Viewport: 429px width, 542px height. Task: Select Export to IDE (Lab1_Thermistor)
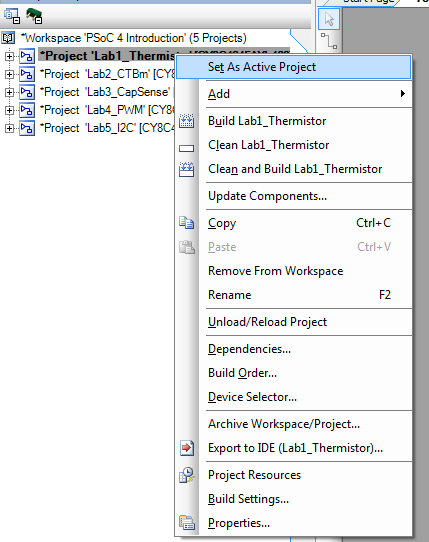click(x=295, y=448)
